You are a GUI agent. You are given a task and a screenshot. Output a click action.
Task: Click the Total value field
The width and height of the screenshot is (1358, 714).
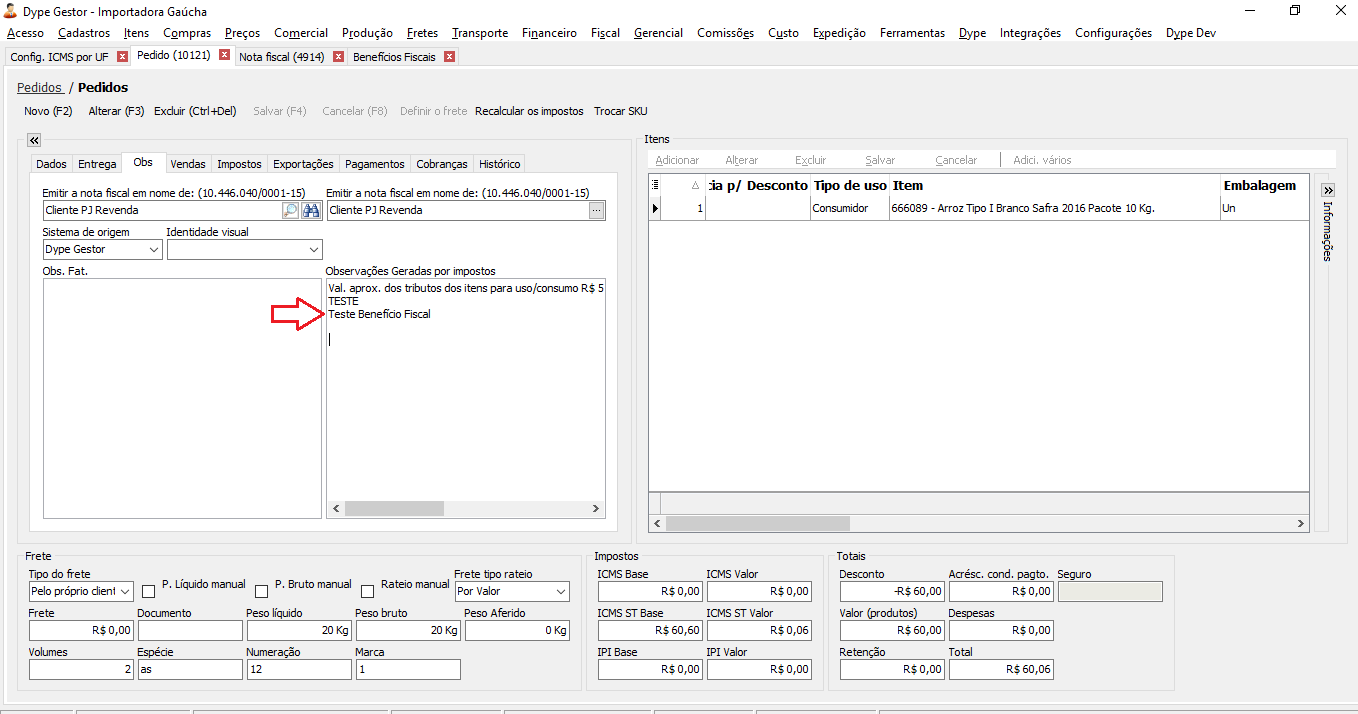tap(1001, 670)
